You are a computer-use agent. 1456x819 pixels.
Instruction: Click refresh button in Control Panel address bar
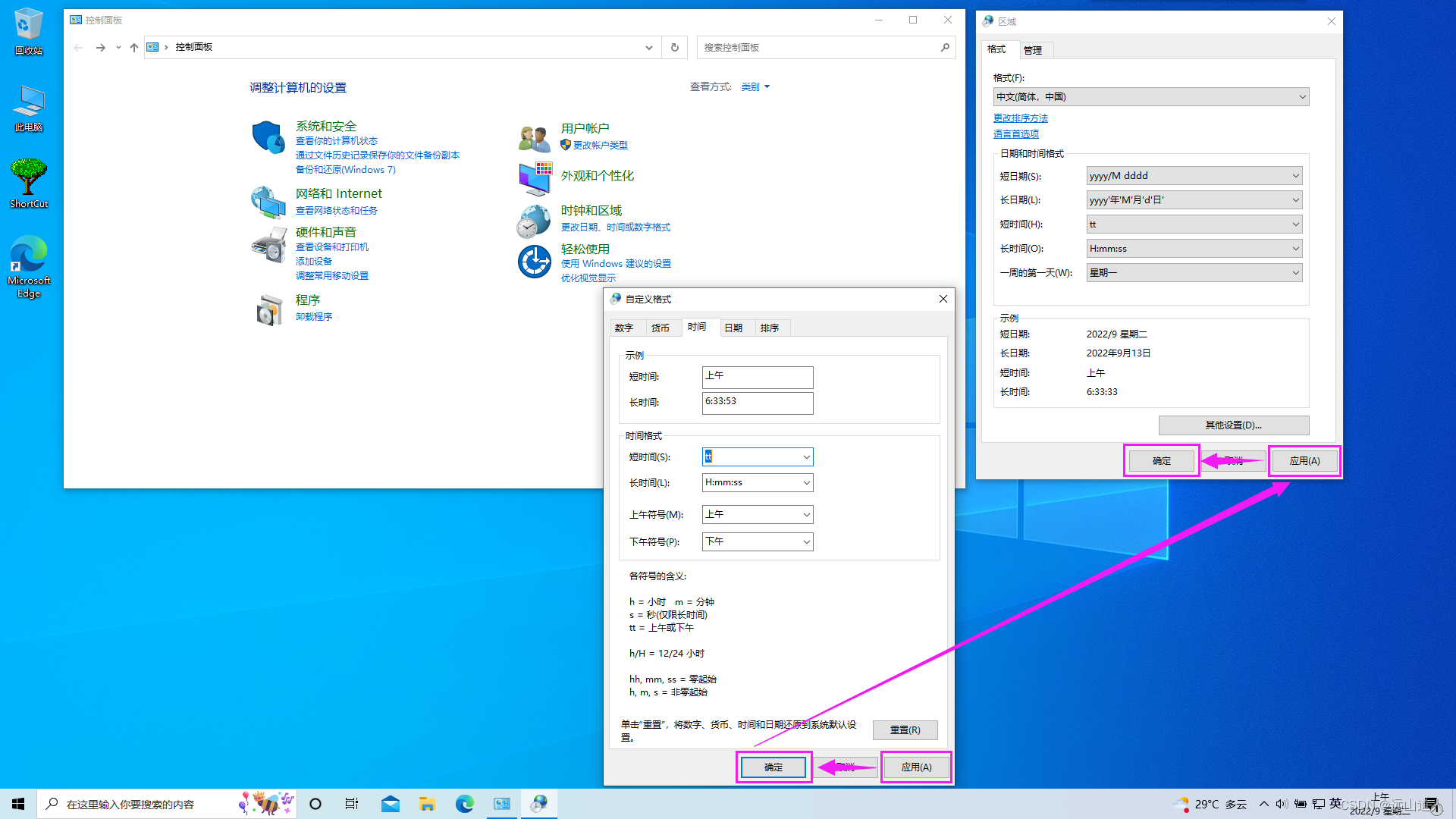pyautogui.click(x=675, y=47)
